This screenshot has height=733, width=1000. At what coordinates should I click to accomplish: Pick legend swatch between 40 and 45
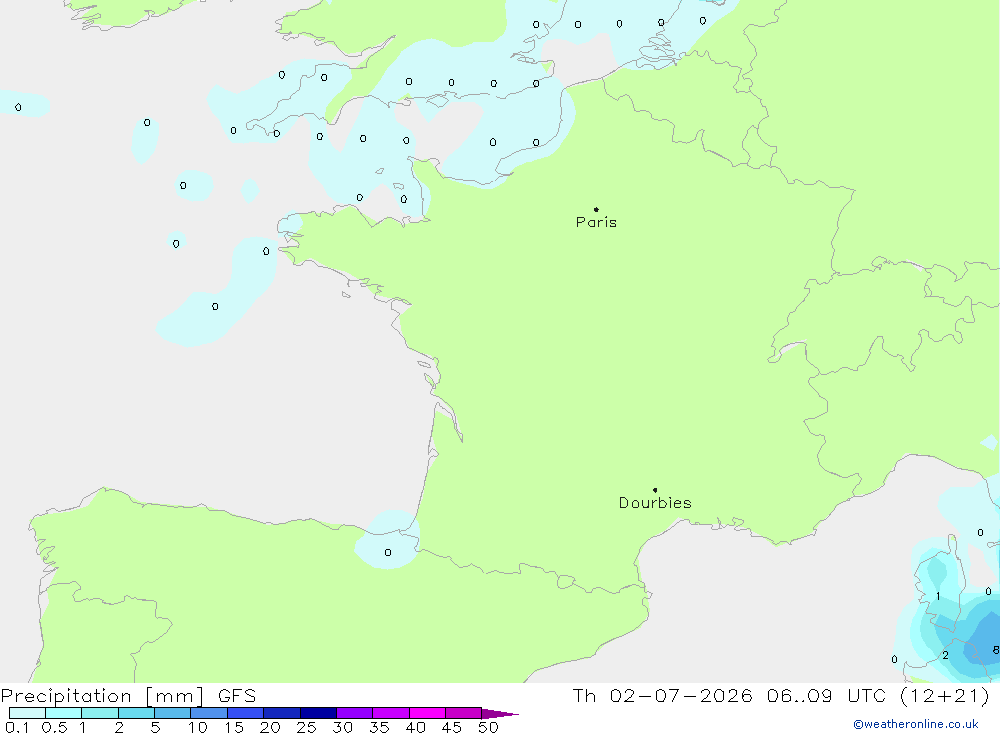427,713
